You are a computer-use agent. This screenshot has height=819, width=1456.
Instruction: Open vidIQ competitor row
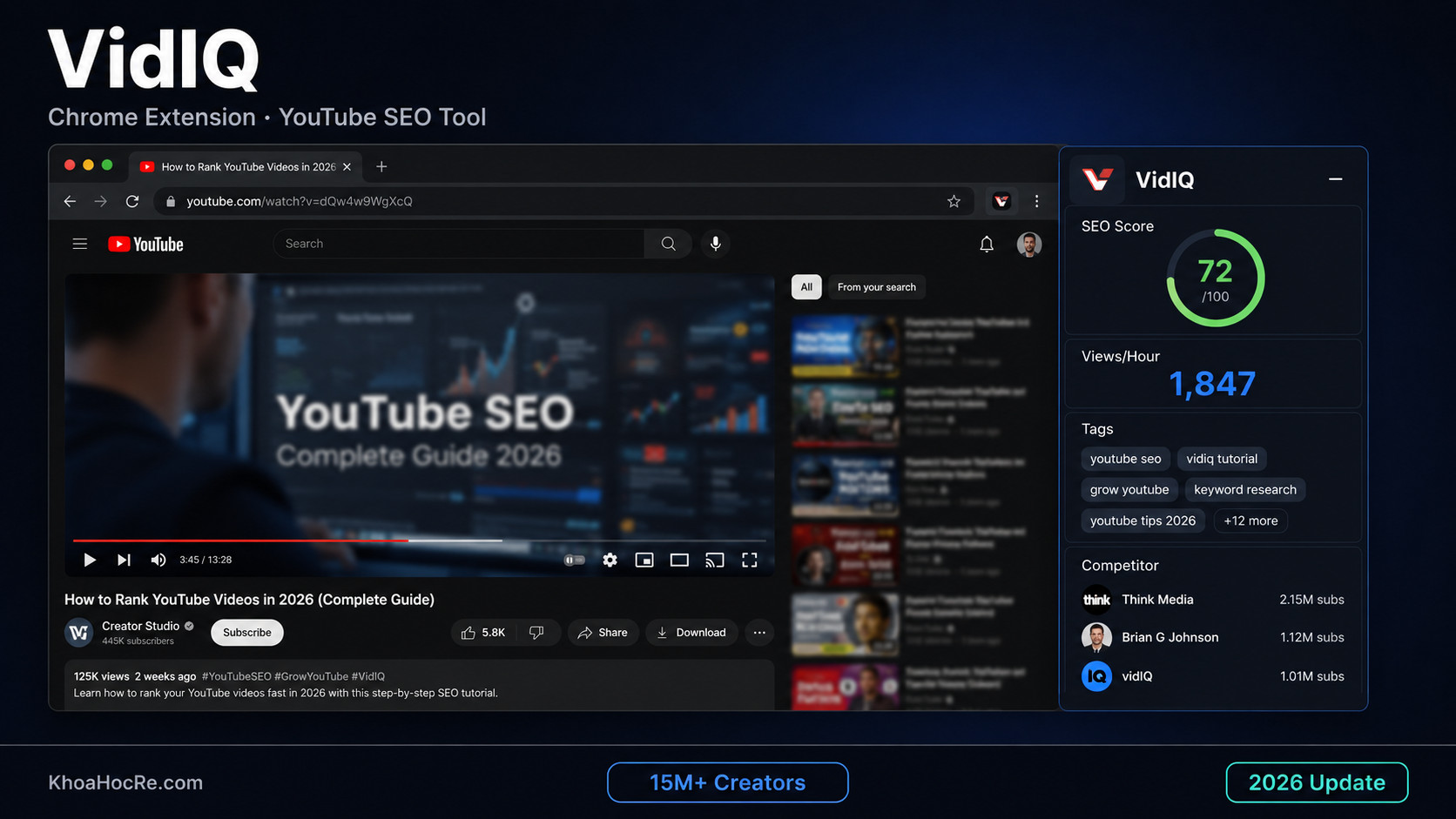(1213, 676)
